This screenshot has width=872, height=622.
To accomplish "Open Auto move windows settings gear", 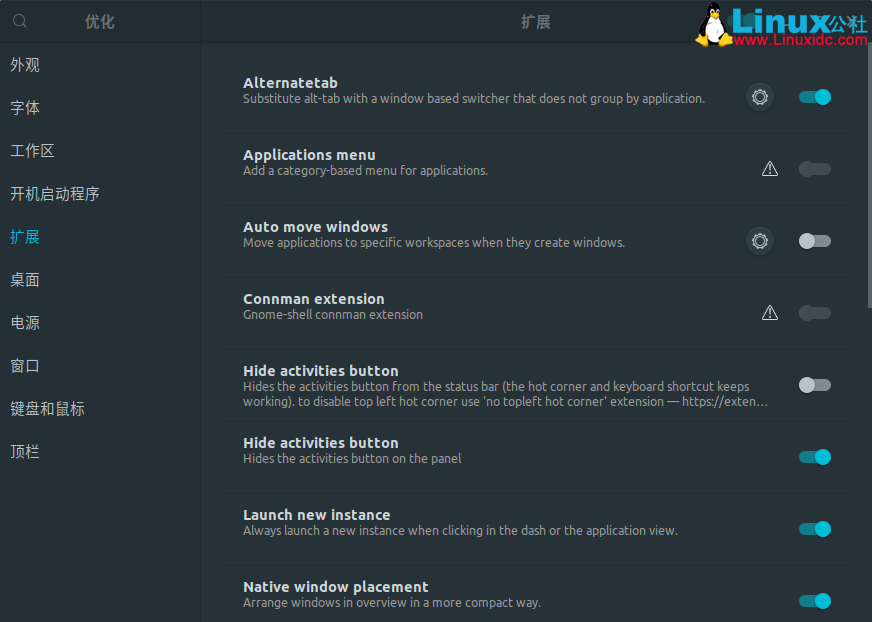I will (759, 241).
